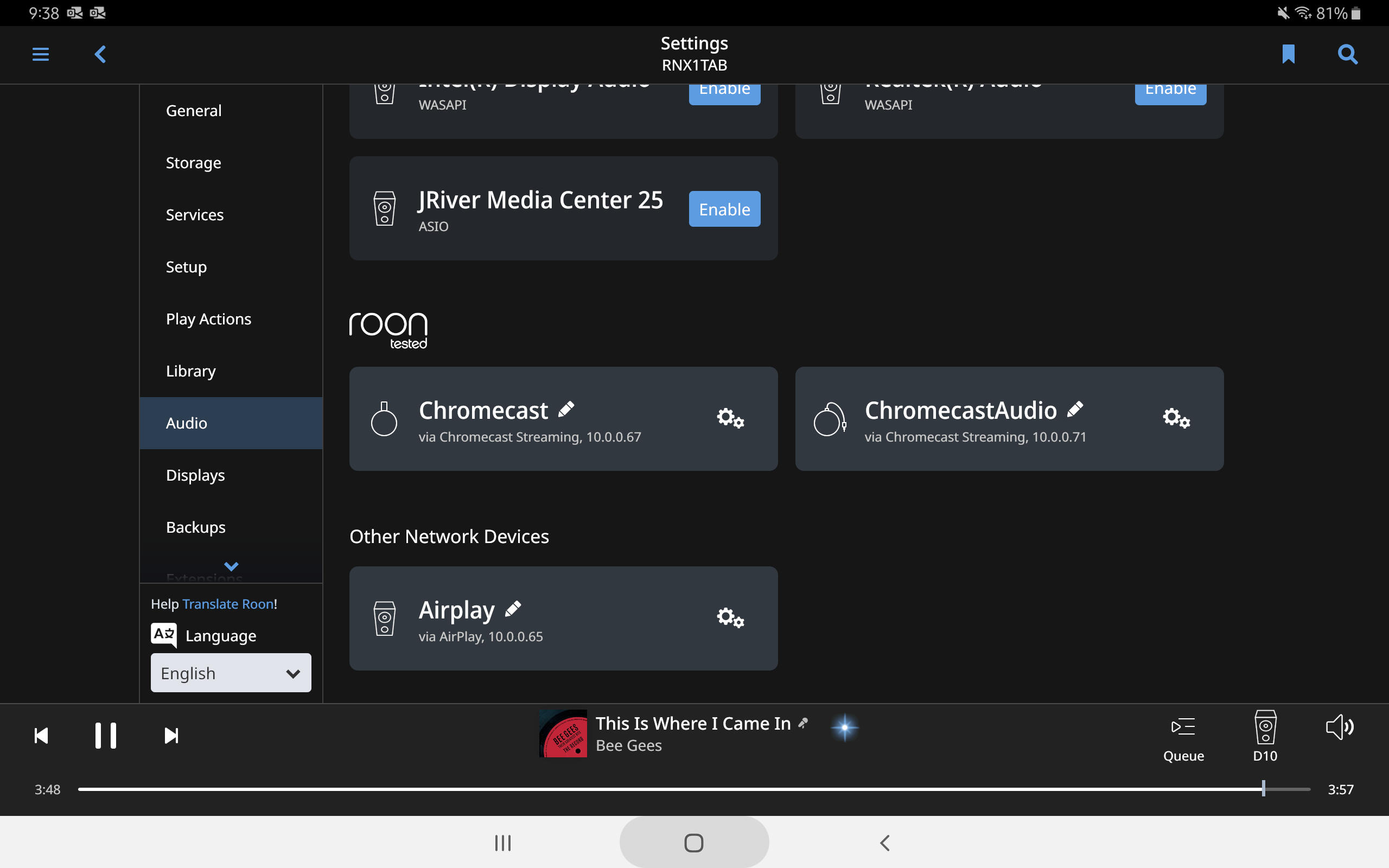Select the Audio settings tab
This screenshot has width=1389, height=868.
coord(231,423)
